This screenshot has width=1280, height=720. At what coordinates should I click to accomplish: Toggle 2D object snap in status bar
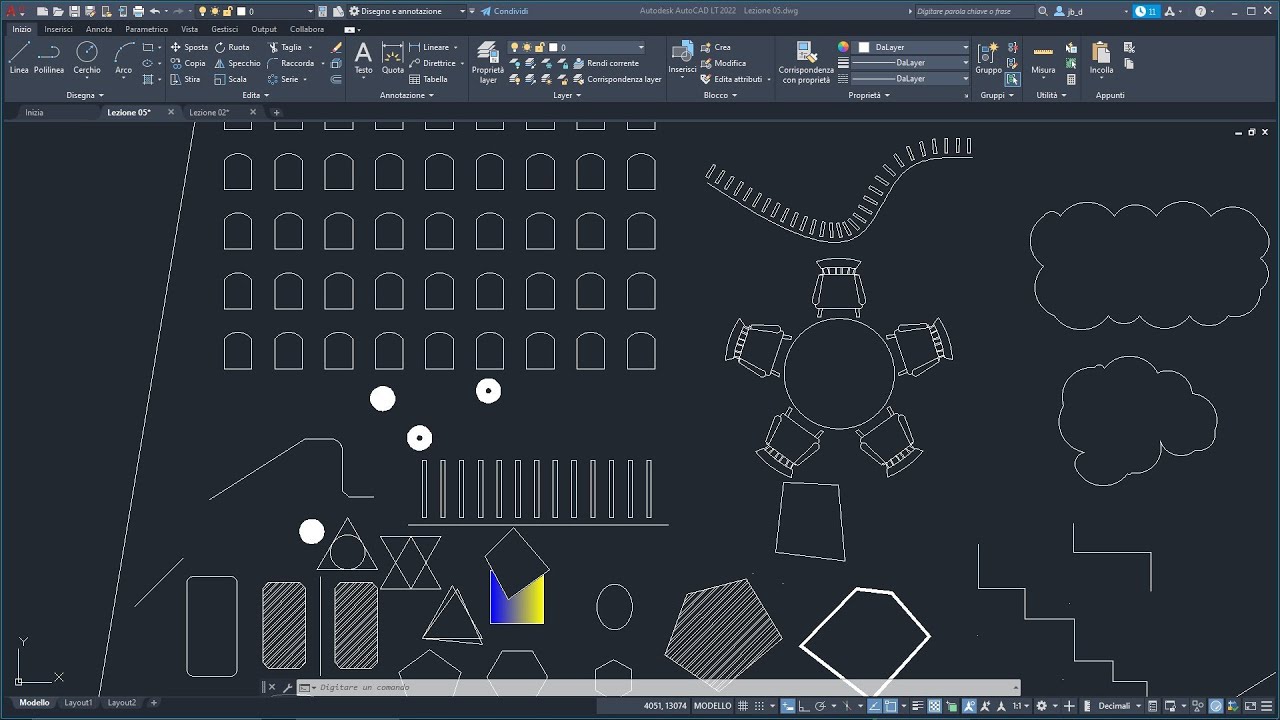click(x=890, y=706)
